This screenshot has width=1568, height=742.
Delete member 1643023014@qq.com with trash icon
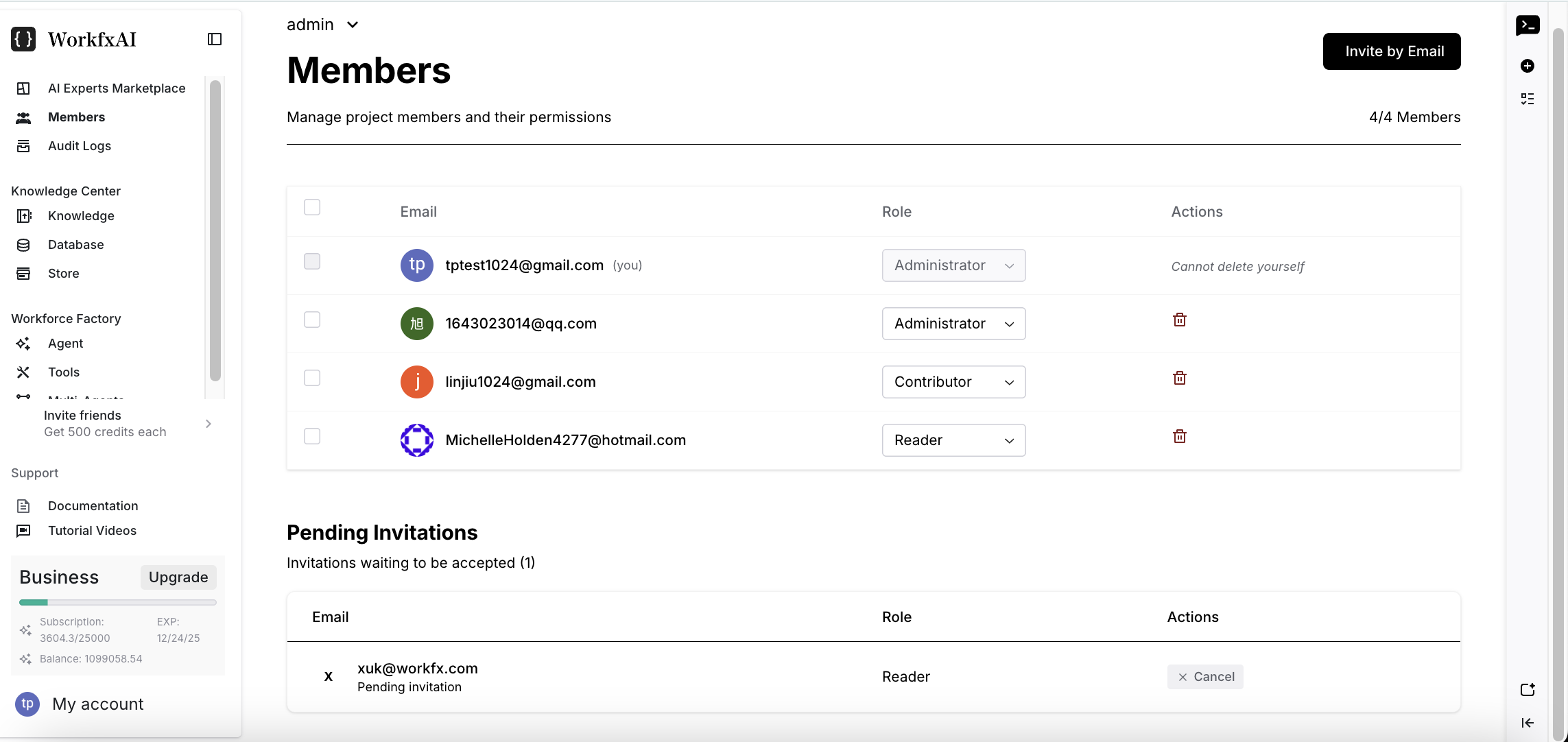tap(1179, 320)
